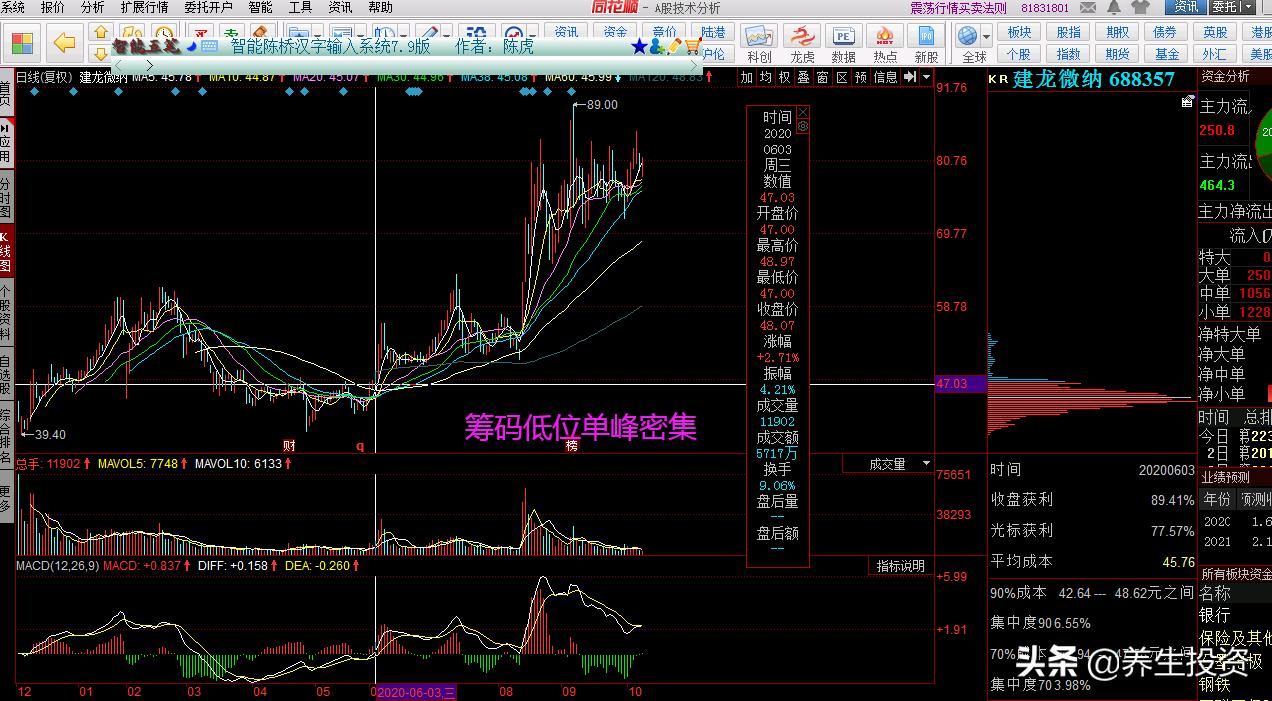The height and width of the screenshot is (701, 1272).
Task: Open the 智能 menu
Action: pos(261,7)
